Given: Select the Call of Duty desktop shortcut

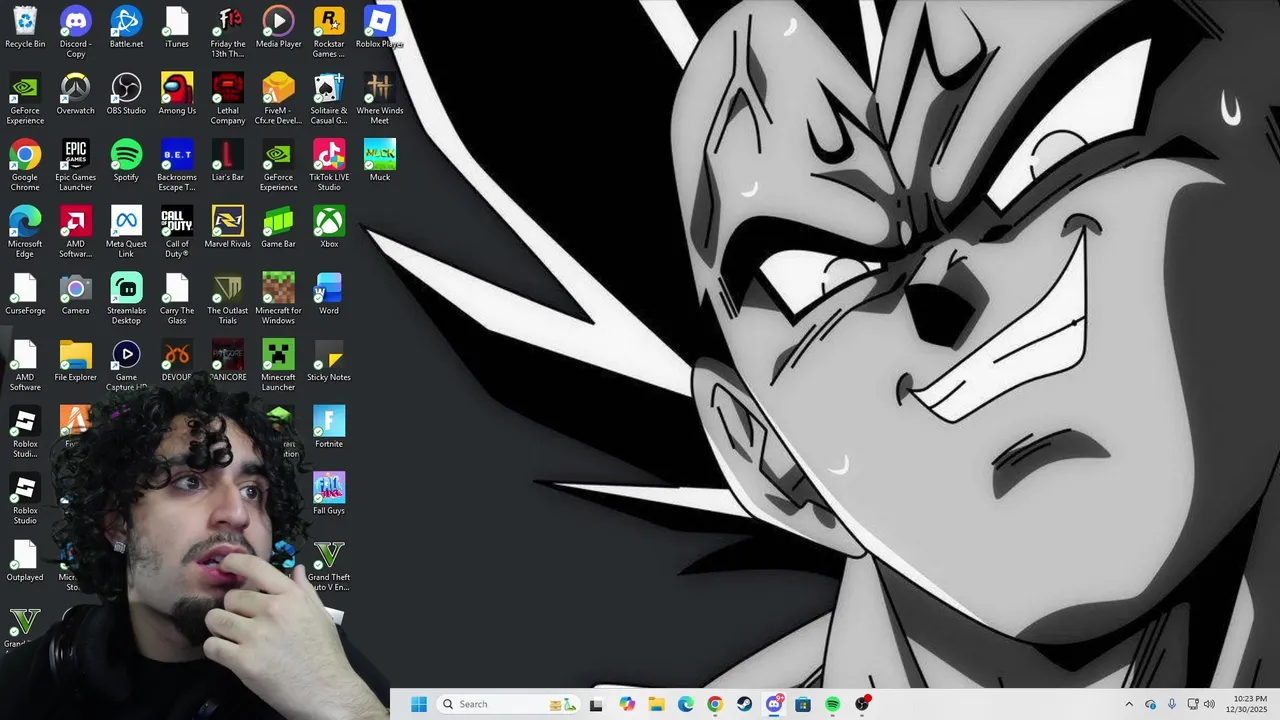Looking at the screenshot, I should coord(177,232).
